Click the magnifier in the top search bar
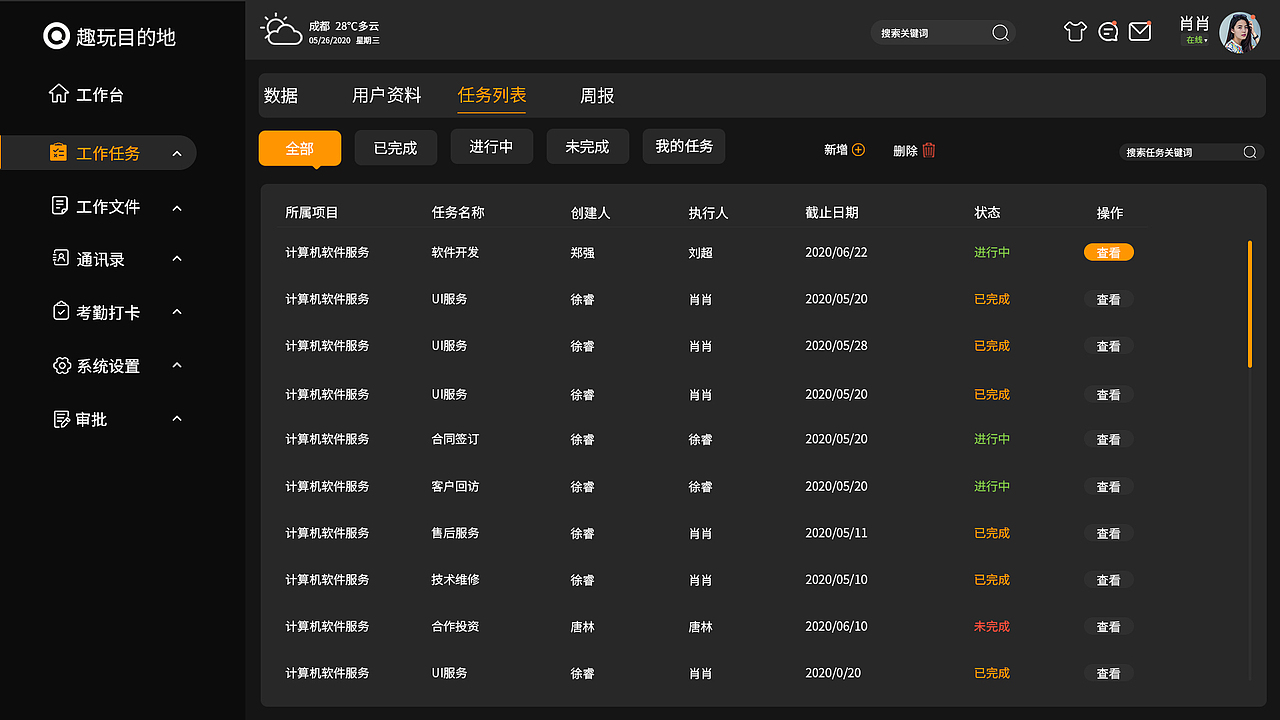The width and height of the screenshot is (1280, 720). (x=999, y=32)
